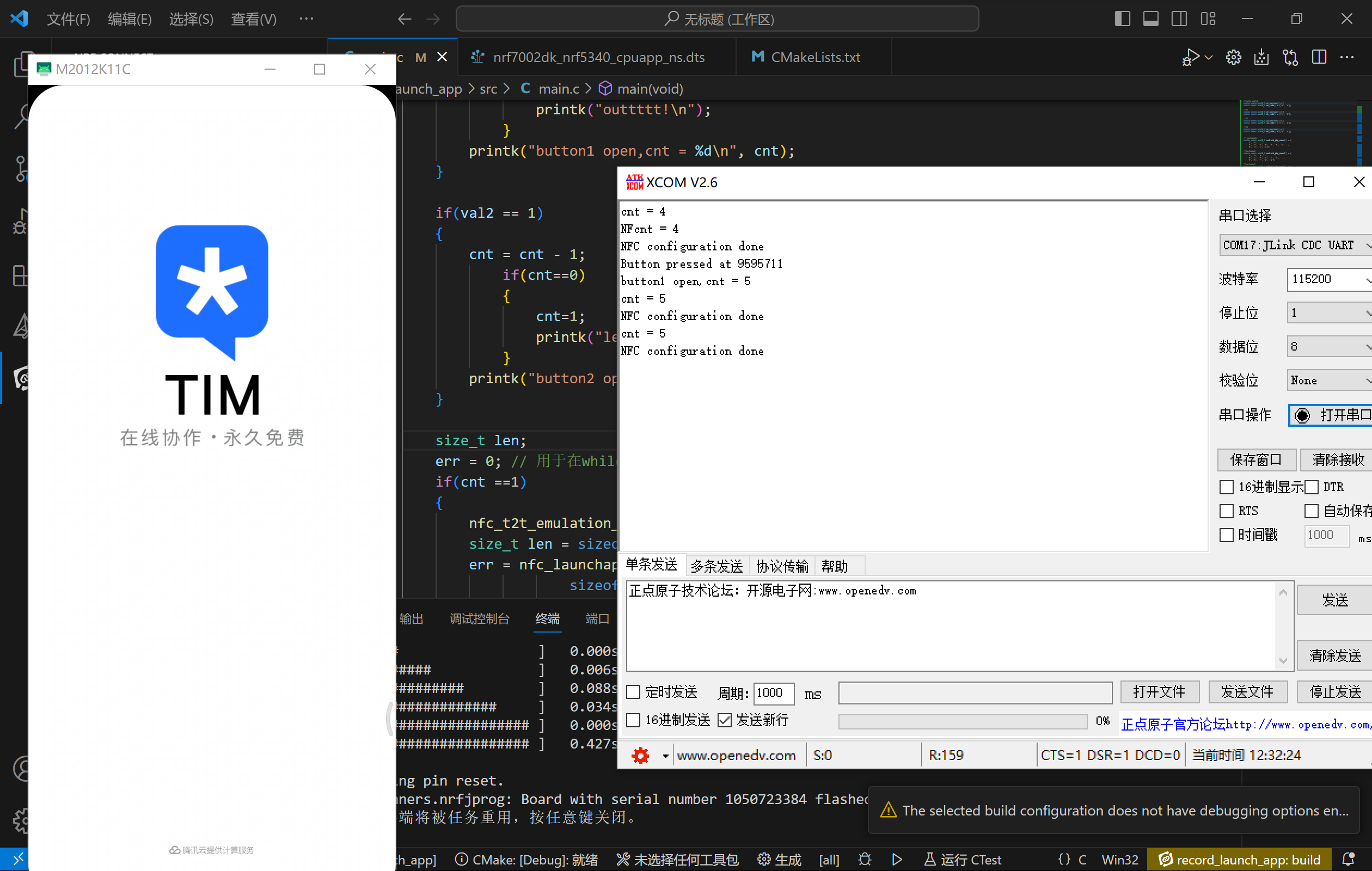Click the Run/Debug play icon in editor toolbar
Viewport: 1372px width, 871px height.
(x=1190, y=57)
